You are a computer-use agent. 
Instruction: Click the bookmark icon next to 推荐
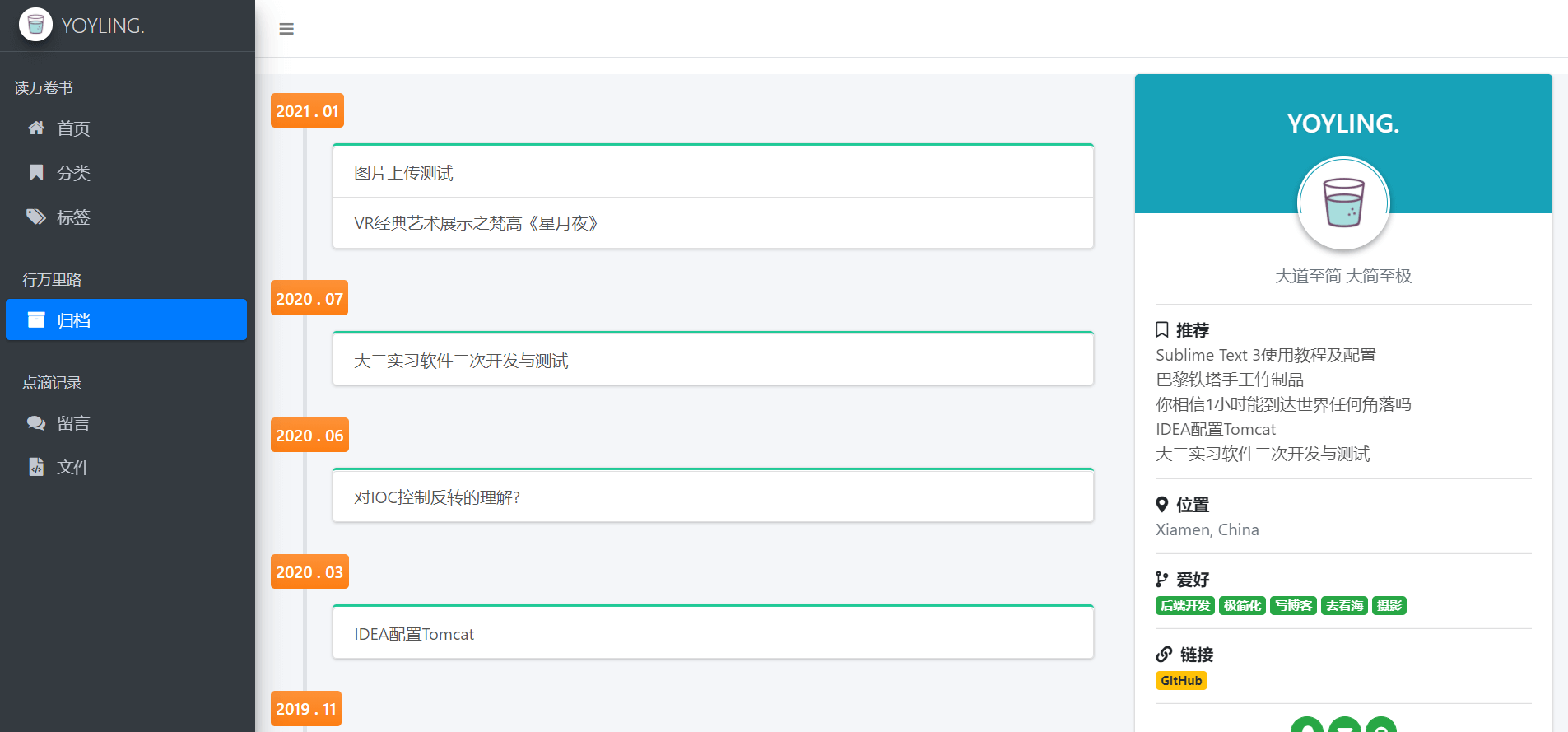pos(1162,329)
